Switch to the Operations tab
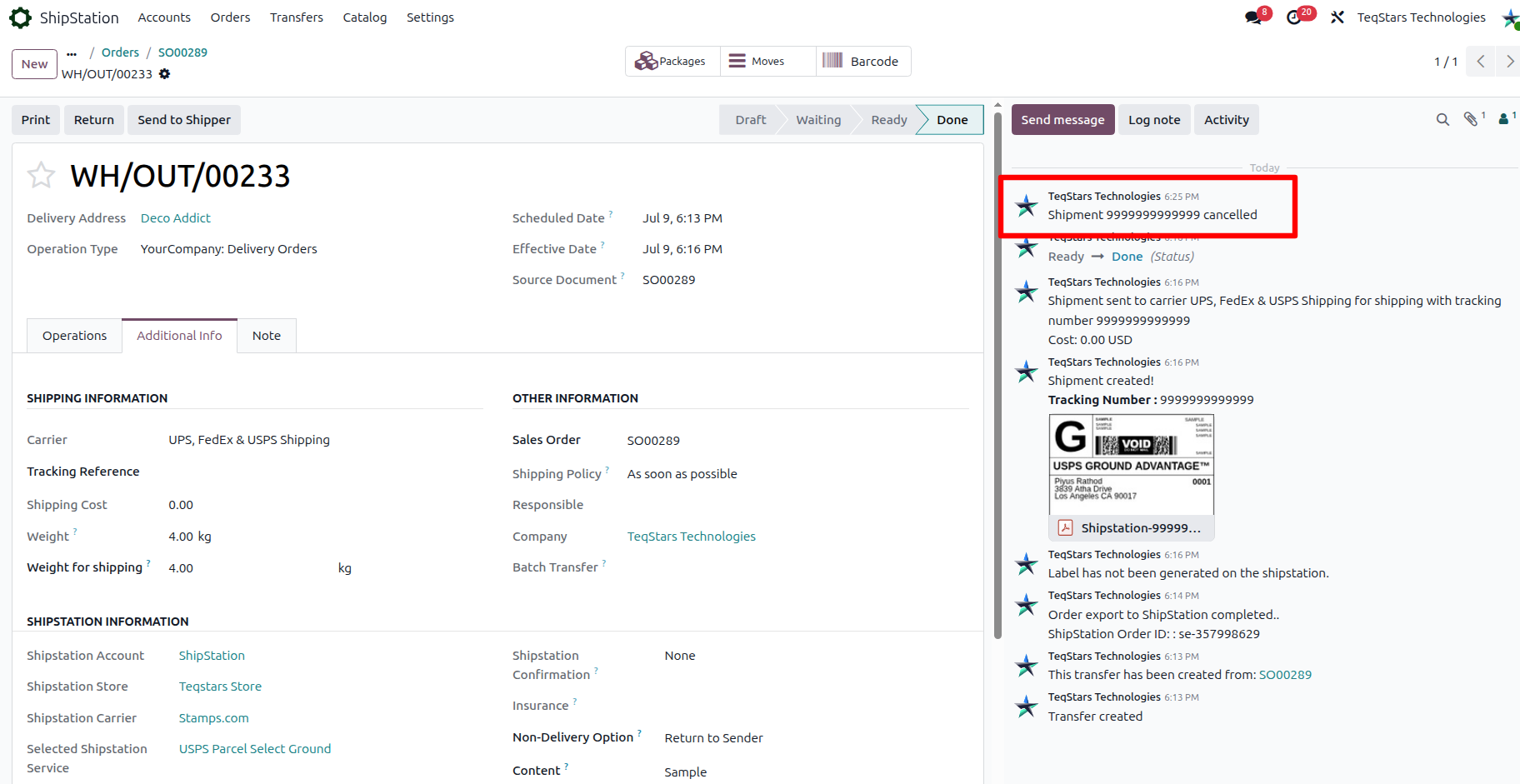This screenshot has width=1520, height=784. tap(74, 336)
